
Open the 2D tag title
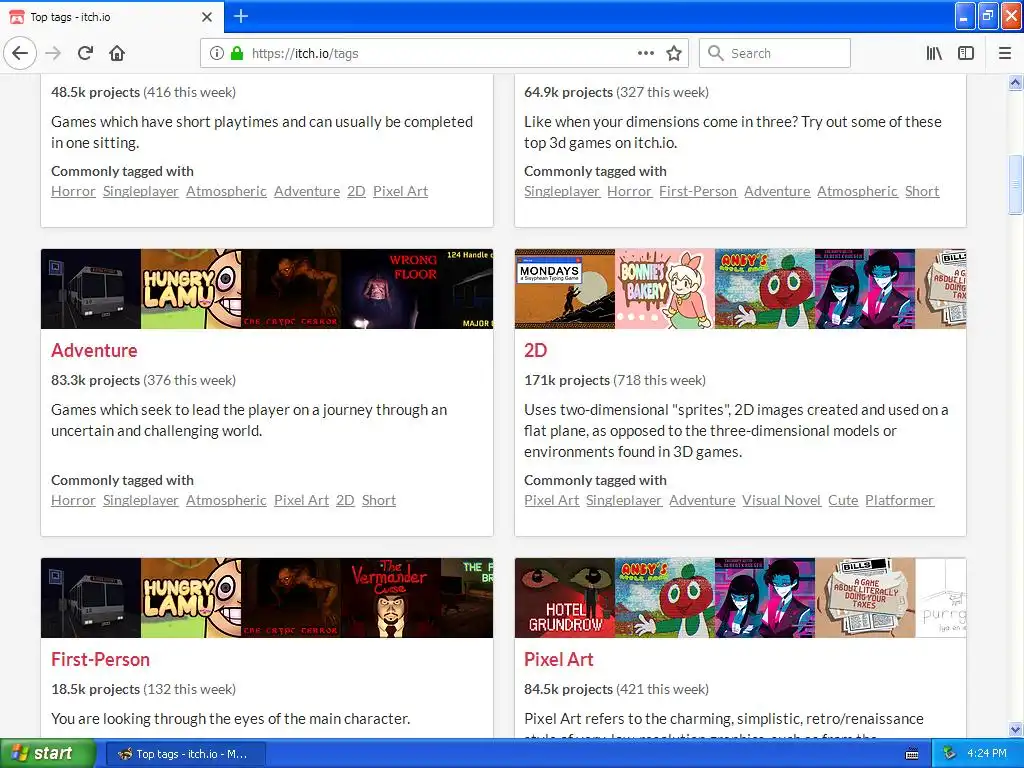click(x=536, y=351)
